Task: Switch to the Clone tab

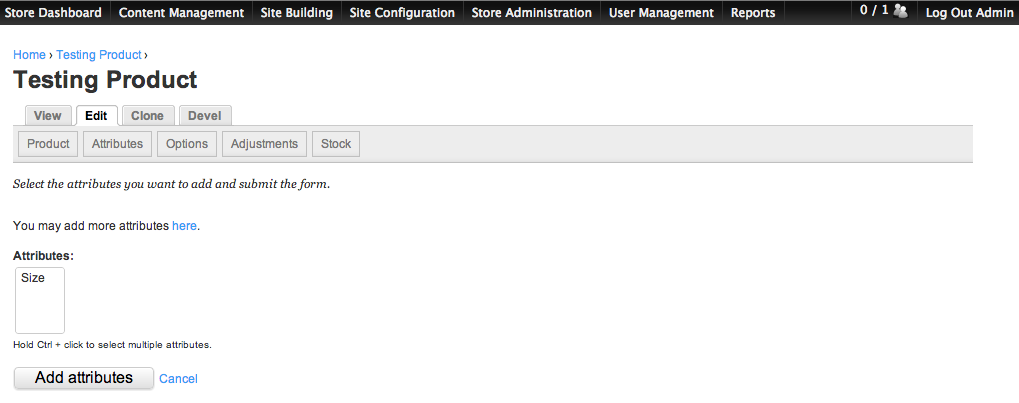Action: [x=148, y=116]
